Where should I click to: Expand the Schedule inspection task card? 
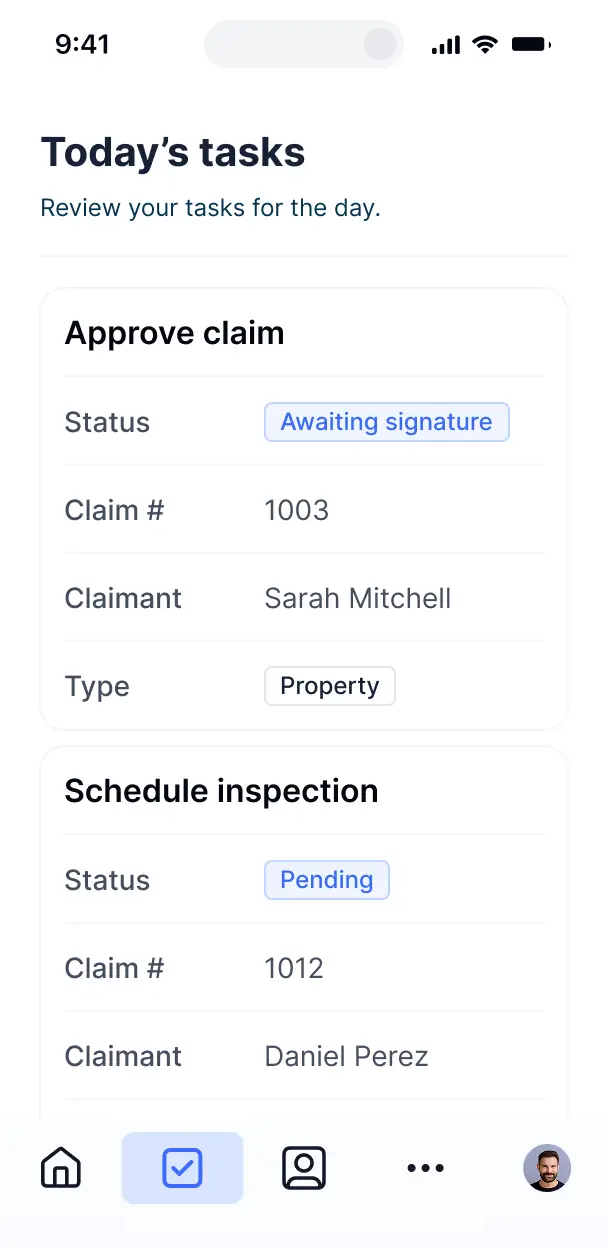tap(221, 790)
